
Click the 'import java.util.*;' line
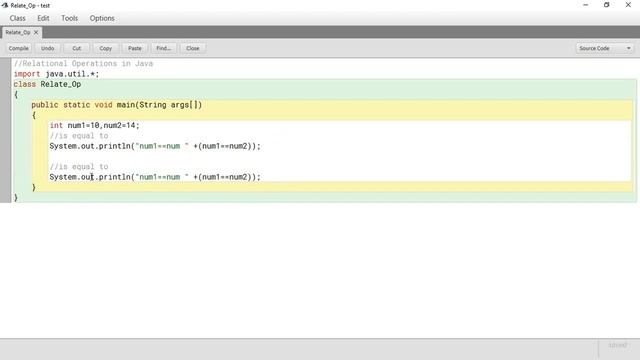(56, 74)
